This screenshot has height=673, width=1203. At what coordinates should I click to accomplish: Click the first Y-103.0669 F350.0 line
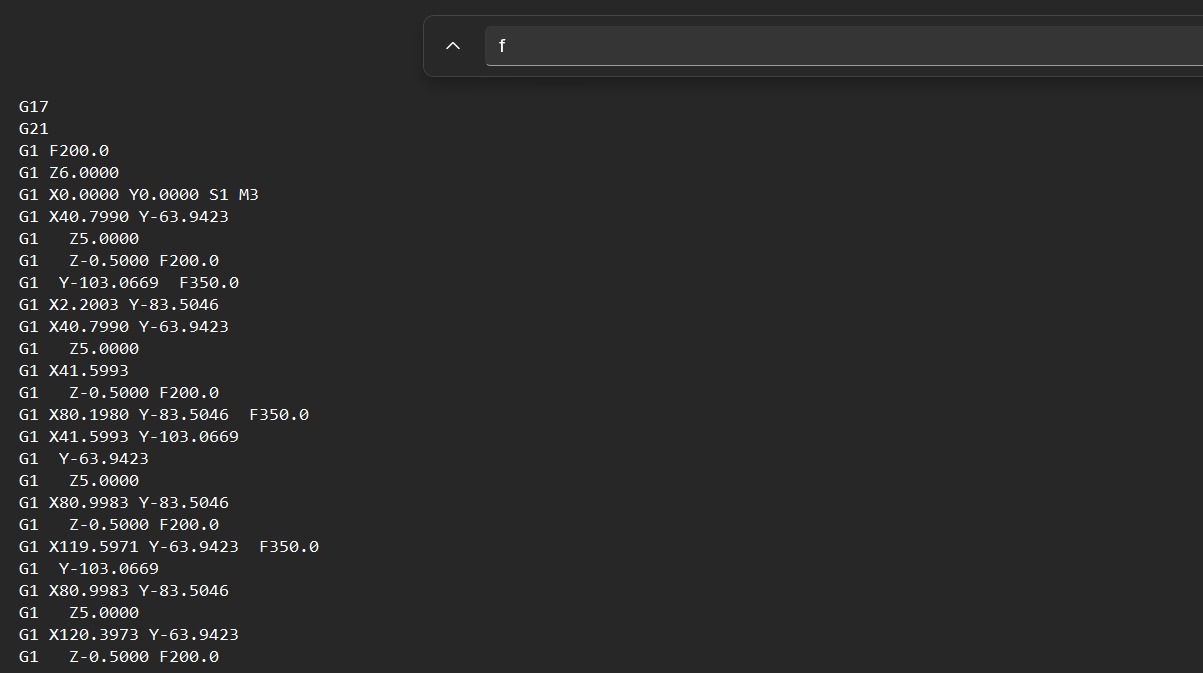pos(148,283)
